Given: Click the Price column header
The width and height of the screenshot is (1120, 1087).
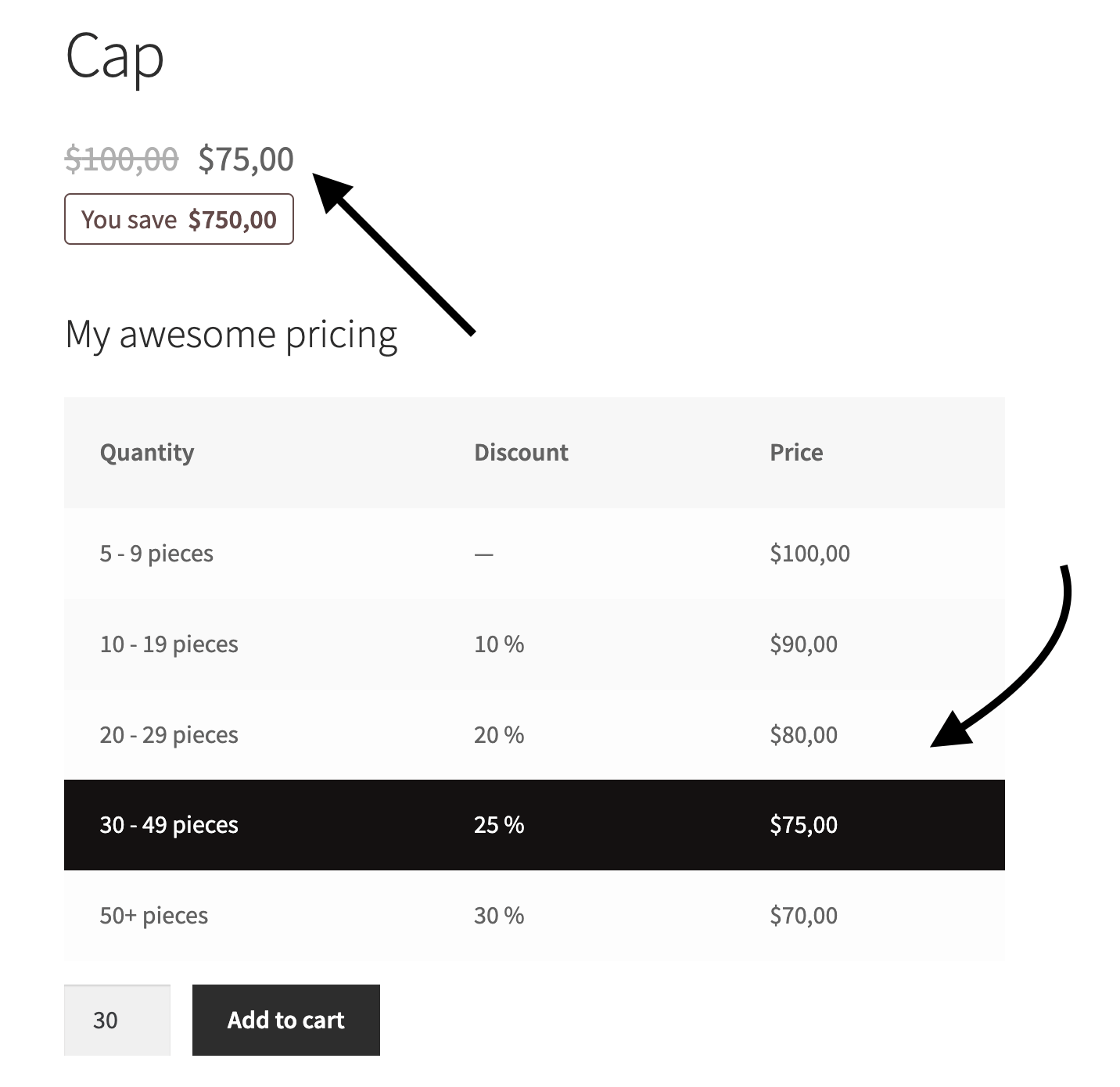Looking at the screenshot, I should (795, 452).
